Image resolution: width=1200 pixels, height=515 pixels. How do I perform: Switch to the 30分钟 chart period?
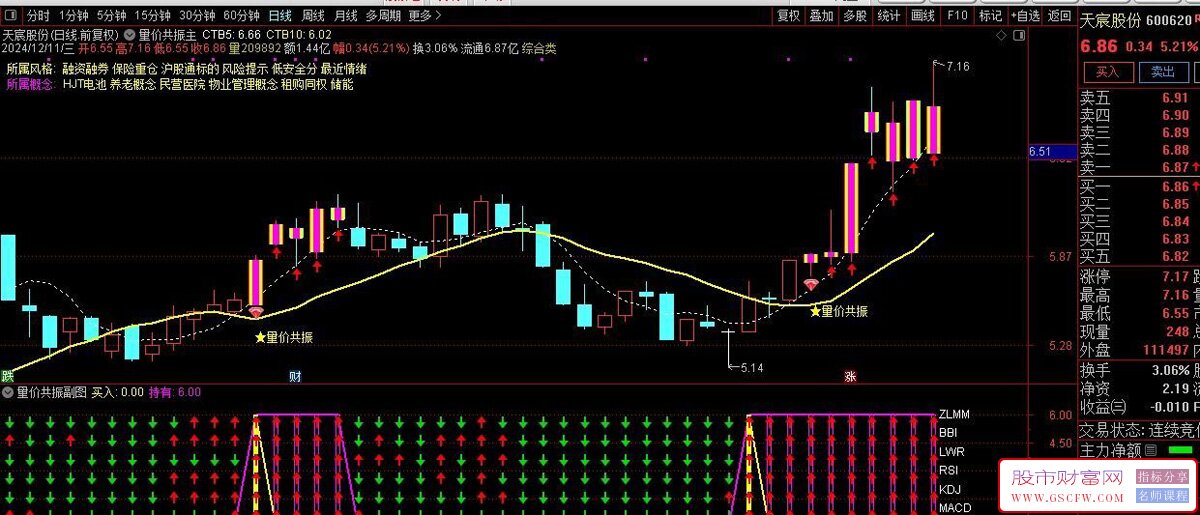[x=197, y=16]
